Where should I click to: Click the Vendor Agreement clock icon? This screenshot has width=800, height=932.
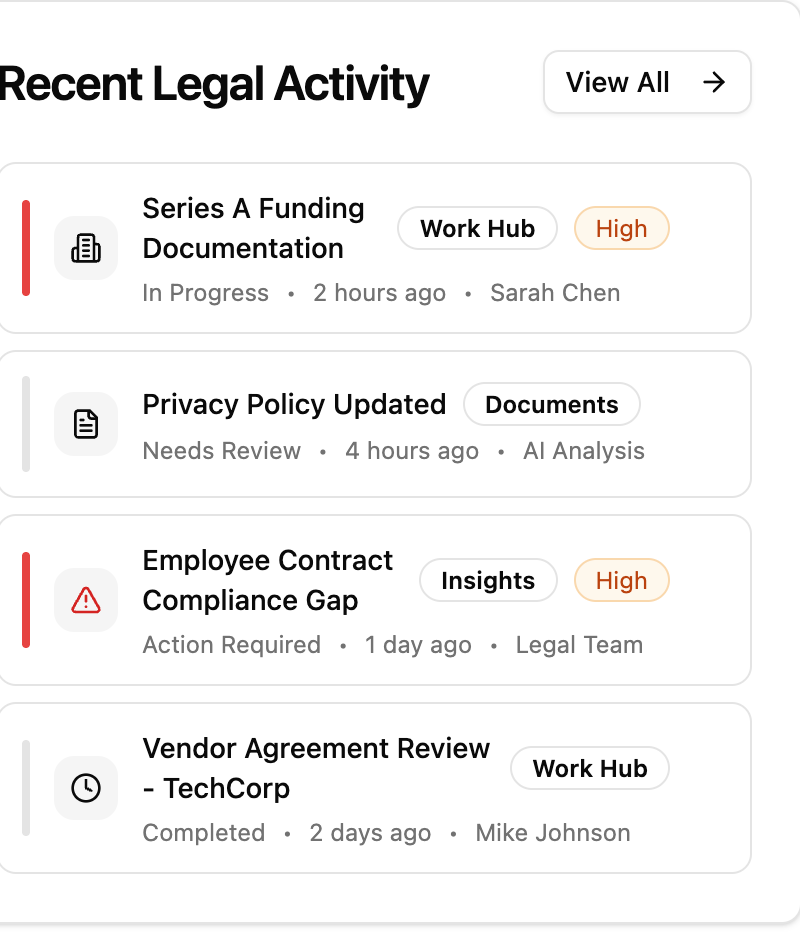pyautogui.click(x=86, y=788)
